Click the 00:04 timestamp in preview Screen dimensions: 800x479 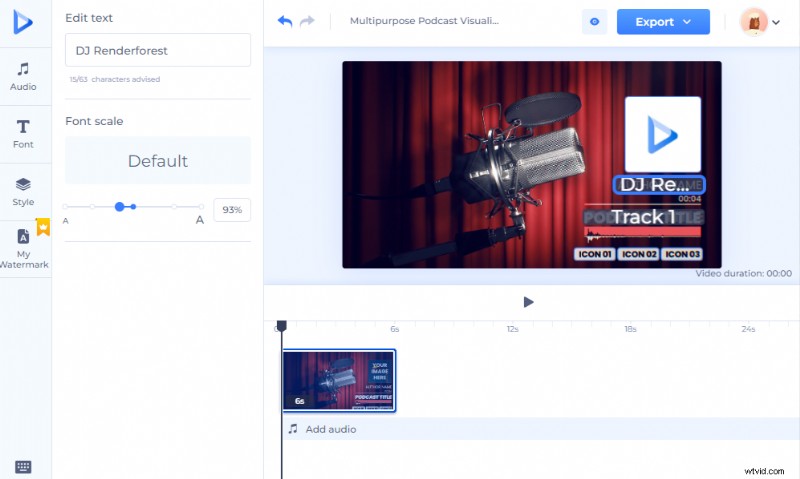(689, 198)
